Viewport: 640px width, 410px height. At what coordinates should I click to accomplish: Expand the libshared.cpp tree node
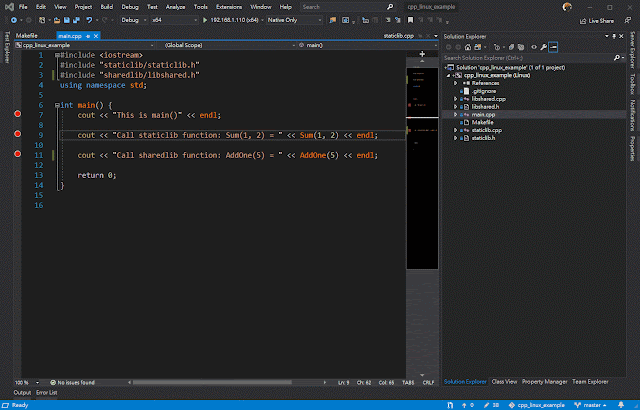point(456,98)
